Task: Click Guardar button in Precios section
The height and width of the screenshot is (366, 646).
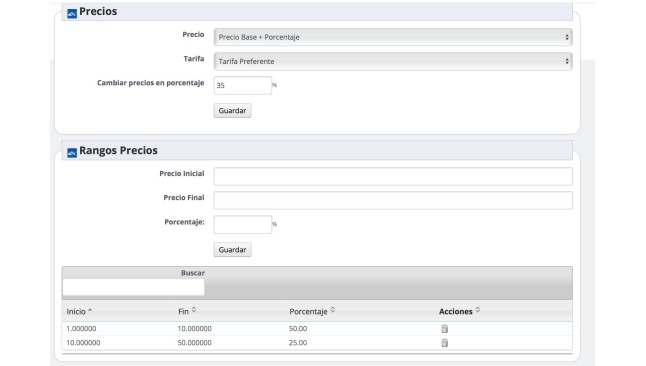Action: 232,110
